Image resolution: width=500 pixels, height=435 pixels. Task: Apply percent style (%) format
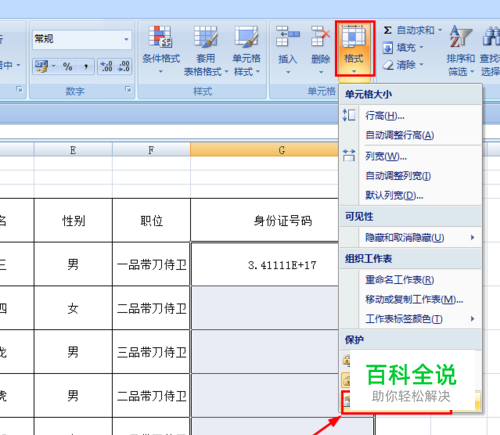(x=68, y=66)
